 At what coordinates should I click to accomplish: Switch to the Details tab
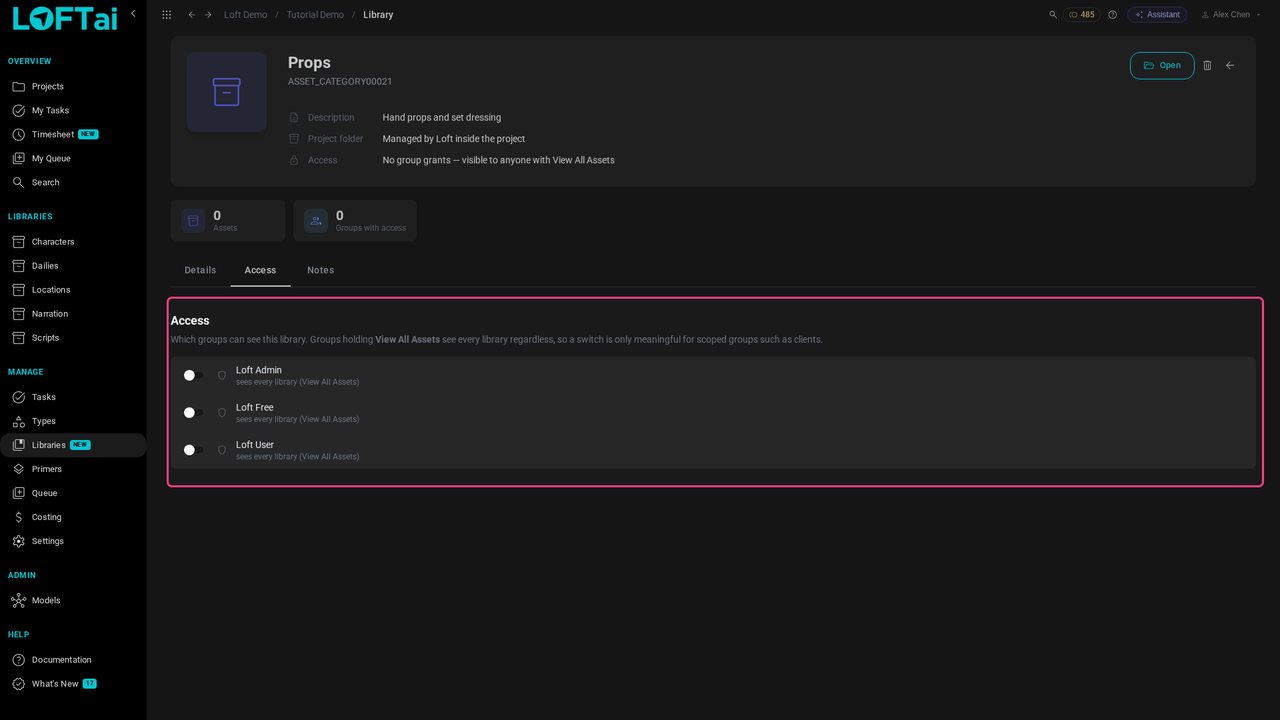pos(200,270)
